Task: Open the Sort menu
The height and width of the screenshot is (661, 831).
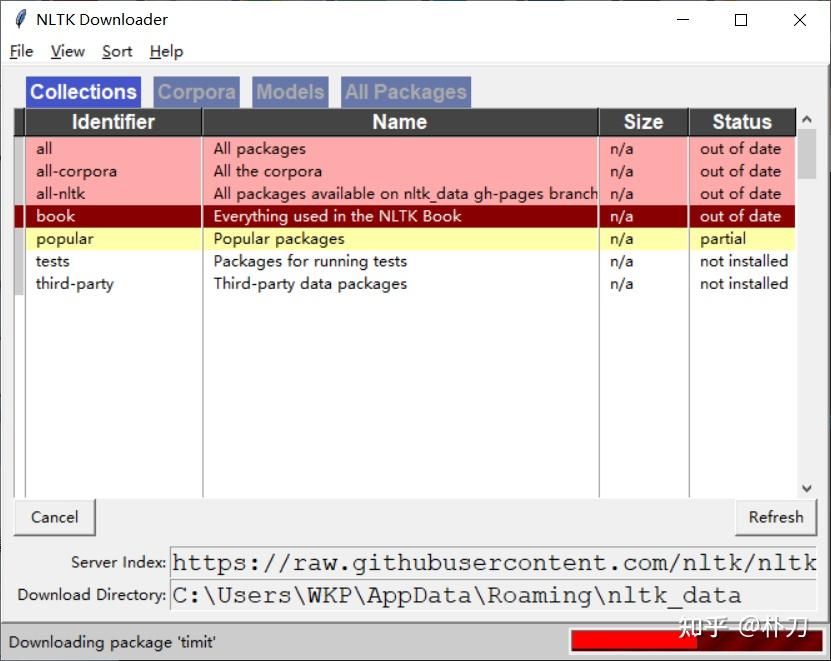Action: [x=117, y=51]
